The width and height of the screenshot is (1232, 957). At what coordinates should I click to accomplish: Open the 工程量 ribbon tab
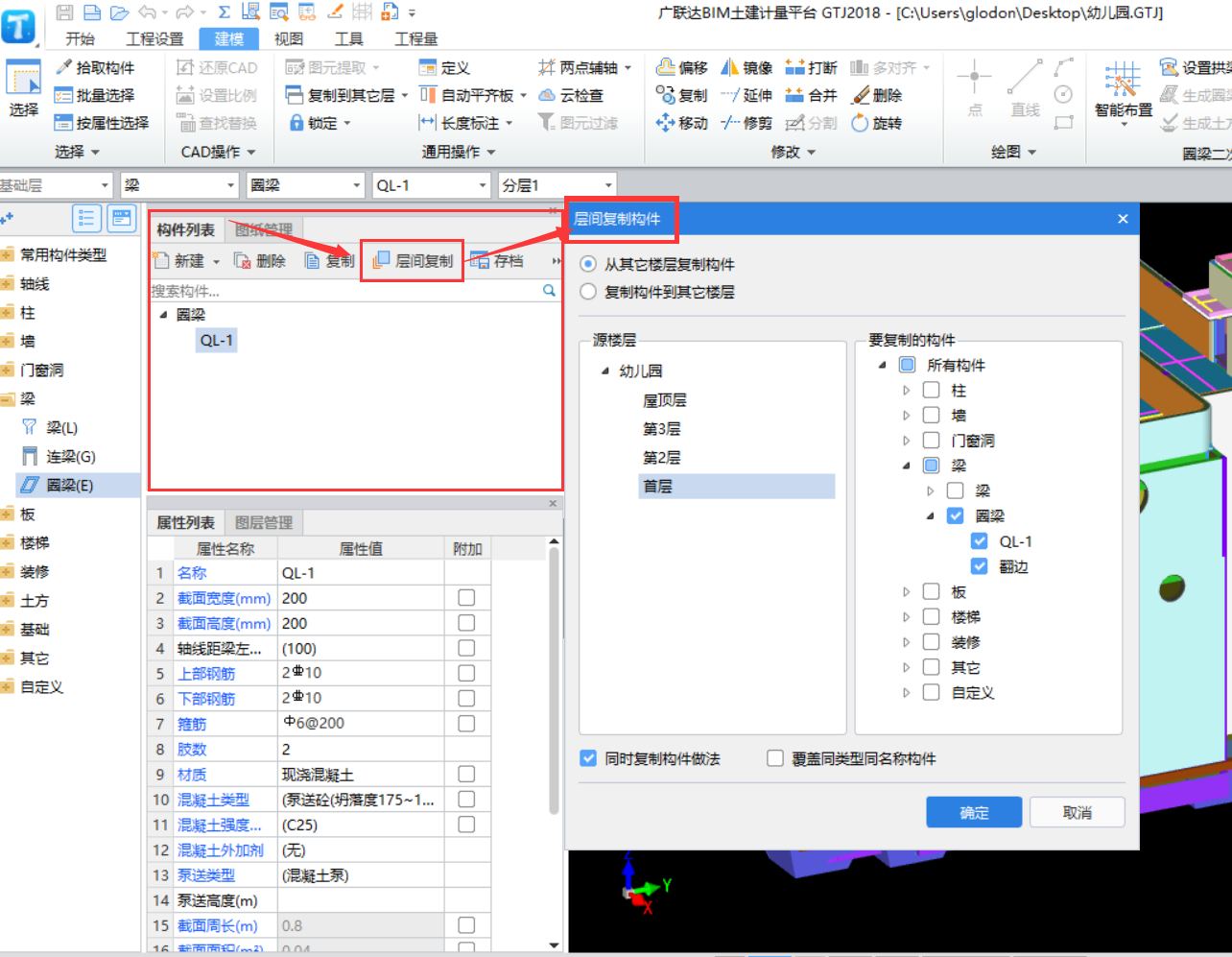tap(415, 38)
